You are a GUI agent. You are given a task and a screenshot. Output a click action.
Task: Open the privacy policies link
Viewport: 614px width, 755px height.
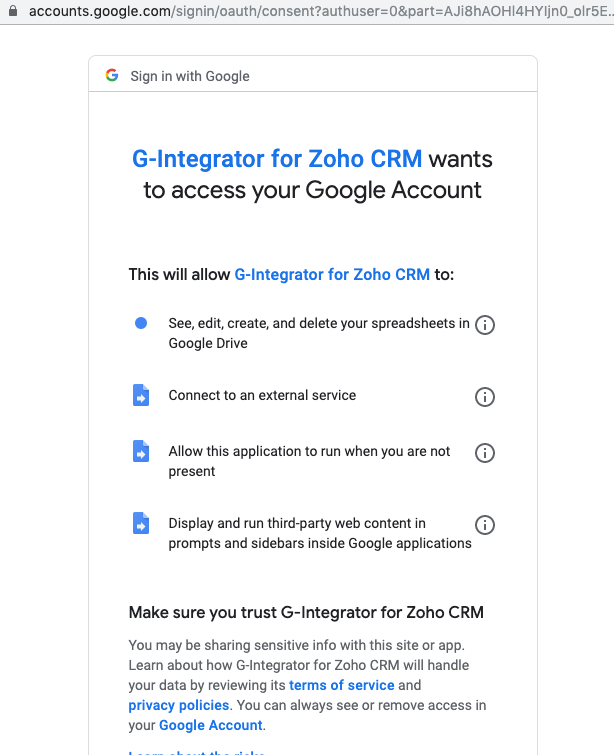point(179,705)
